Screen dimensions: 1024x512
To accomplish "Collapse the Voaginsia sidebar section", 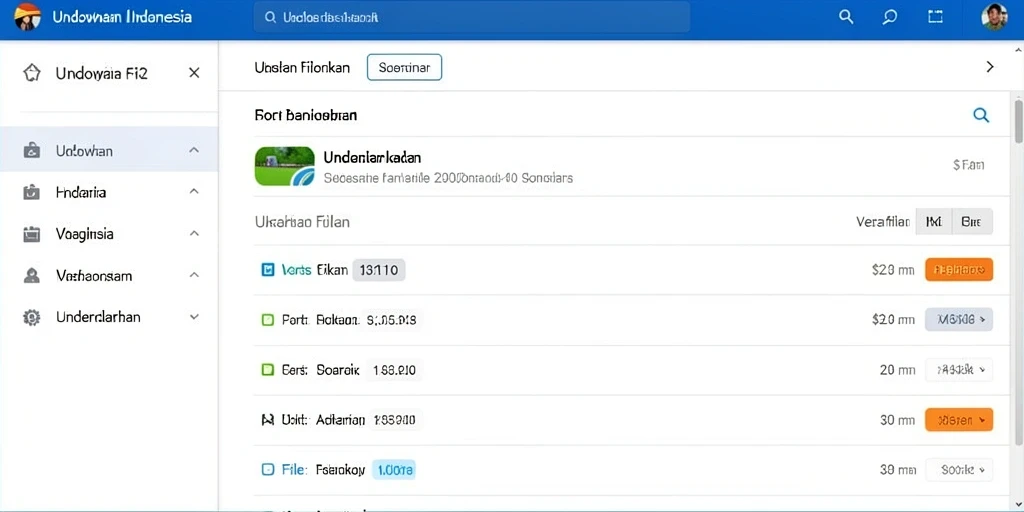I will click(x=194, y=233).
